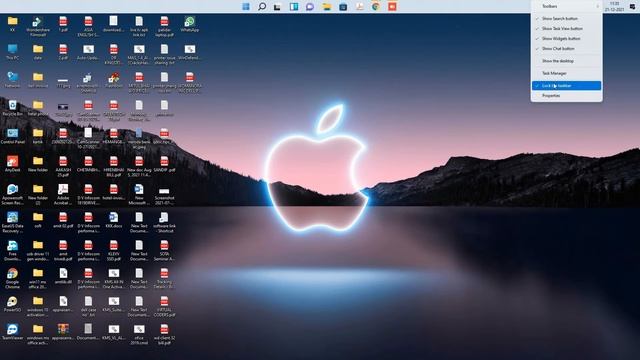Select the Control Panel desktop icon

(12, 136)
